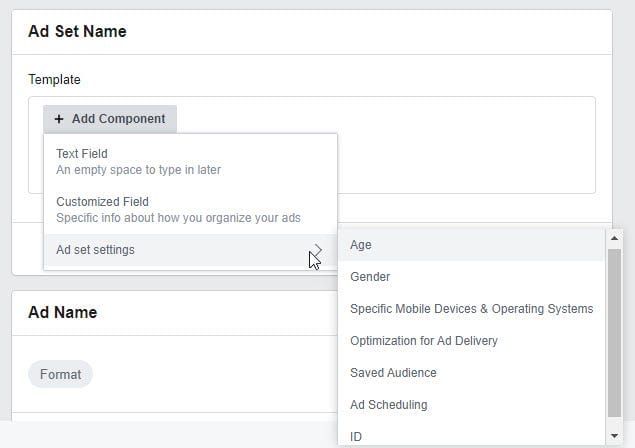Click the Add Component button

point(110,119)
